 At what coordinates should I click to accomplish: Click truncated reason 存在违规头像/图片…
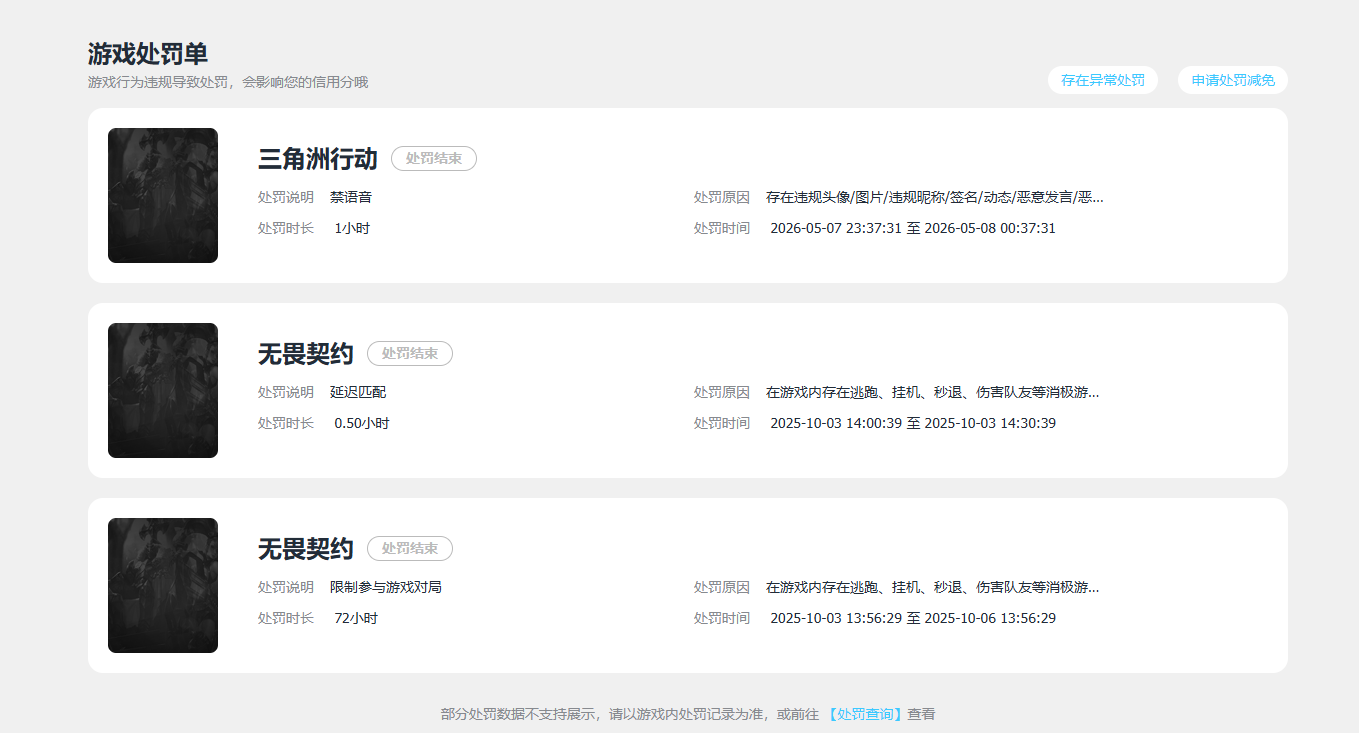(935, 197)
